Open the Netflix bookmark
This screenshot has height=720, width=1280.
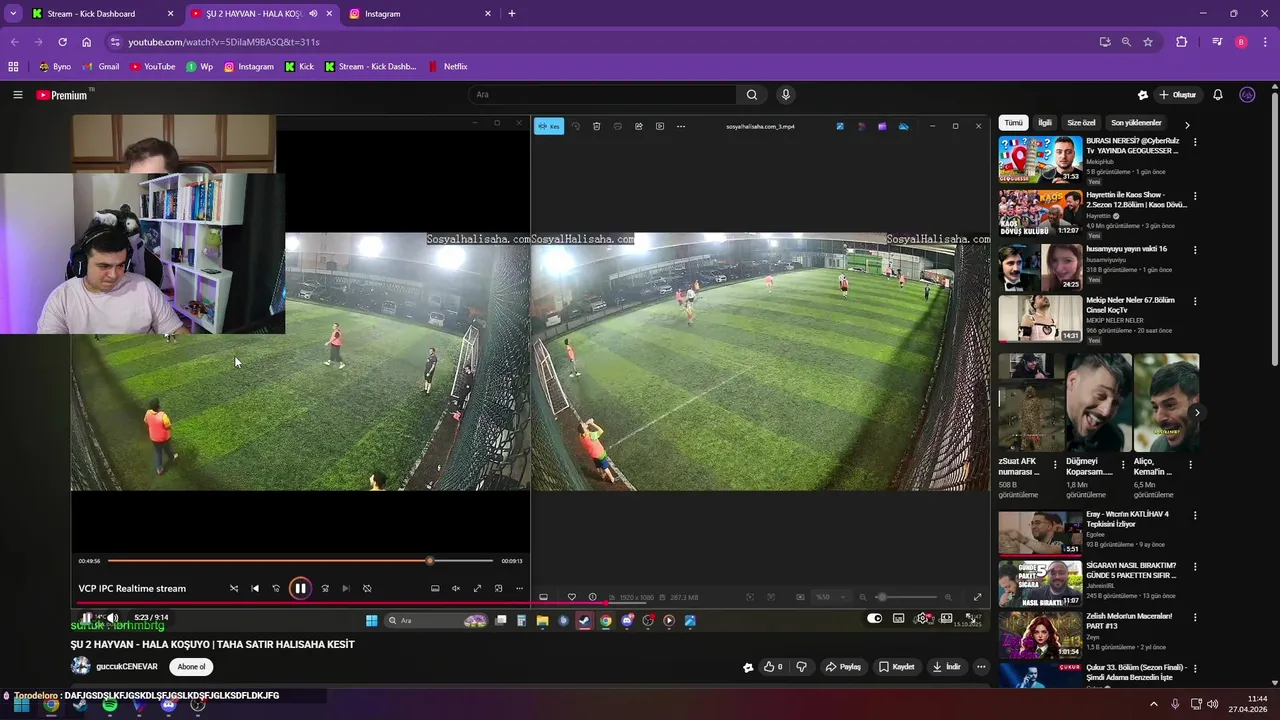(x=448, y=67)
